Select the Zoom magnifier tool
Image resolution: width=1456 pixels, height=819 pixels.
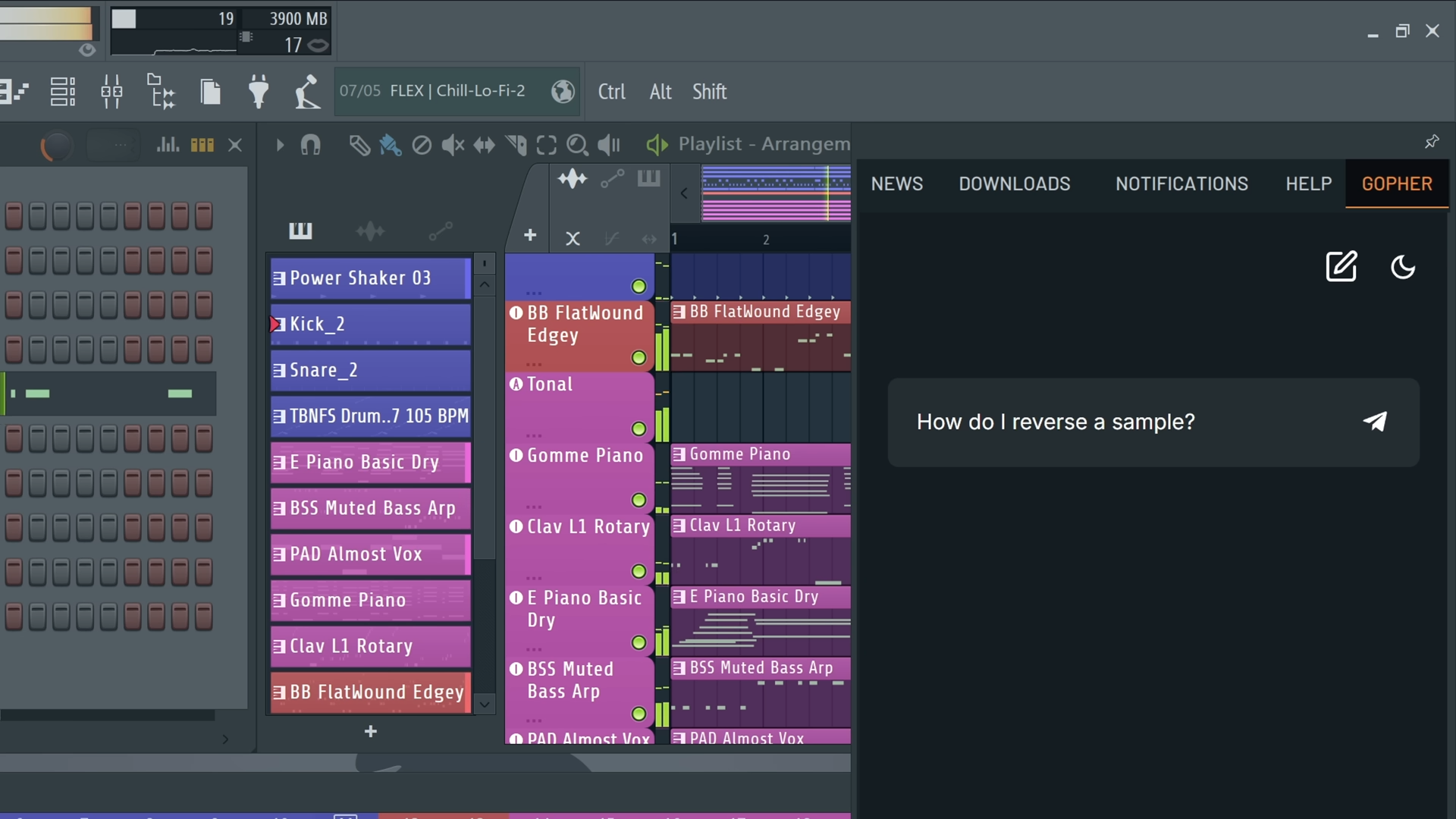(x=577, y=145)
